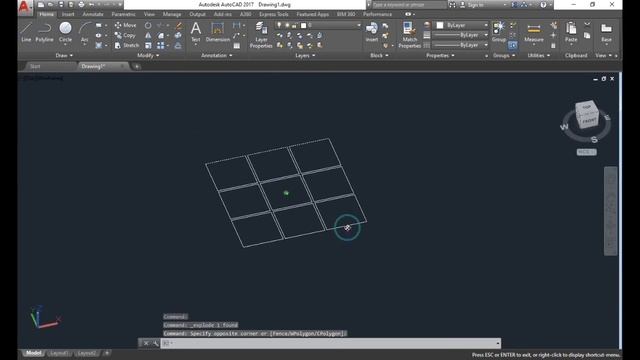
Task: Select the Dimension tool
Action: pos(218,32)
